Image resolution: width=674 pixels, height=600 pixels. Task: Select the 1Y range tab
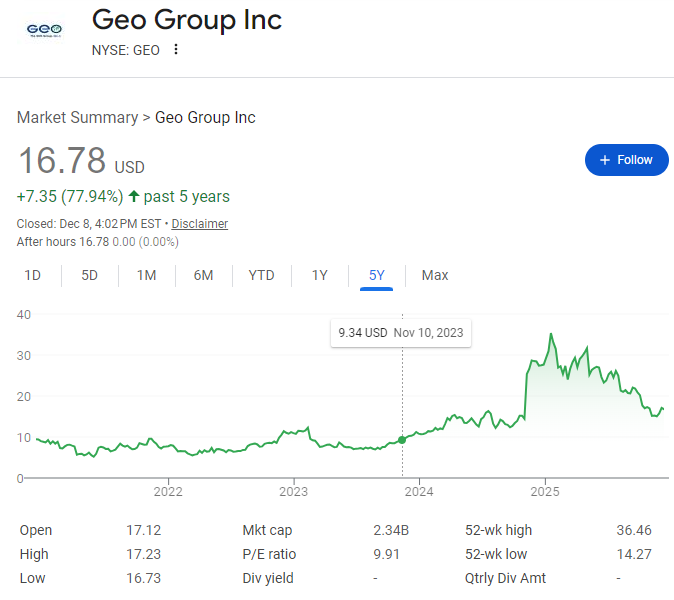[x=319, y=275]
